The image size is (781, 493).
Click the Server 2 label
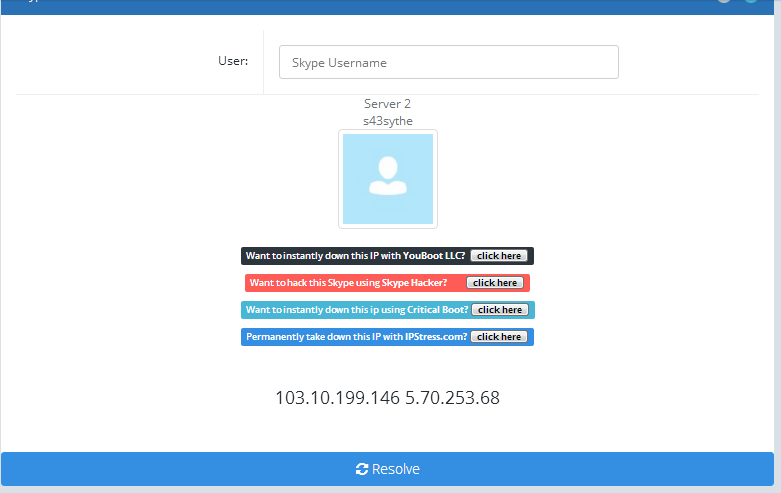pos(388,104)
